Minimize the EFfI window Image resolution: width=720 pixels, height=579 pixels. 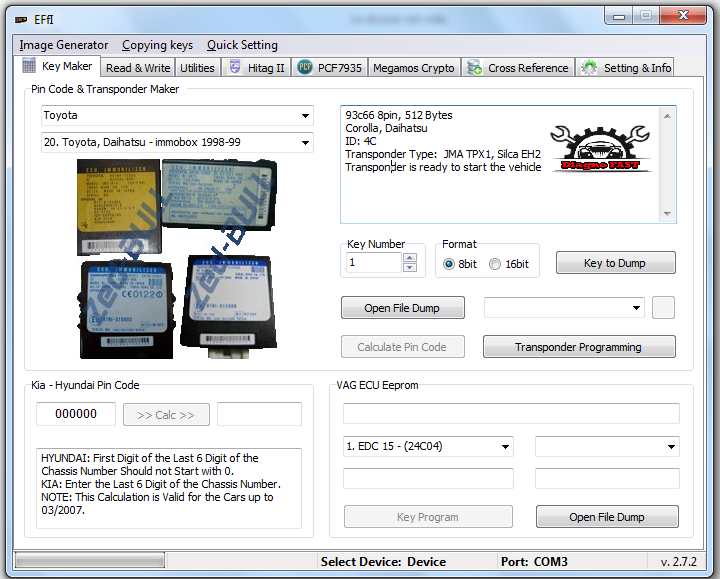coord(619,17)
